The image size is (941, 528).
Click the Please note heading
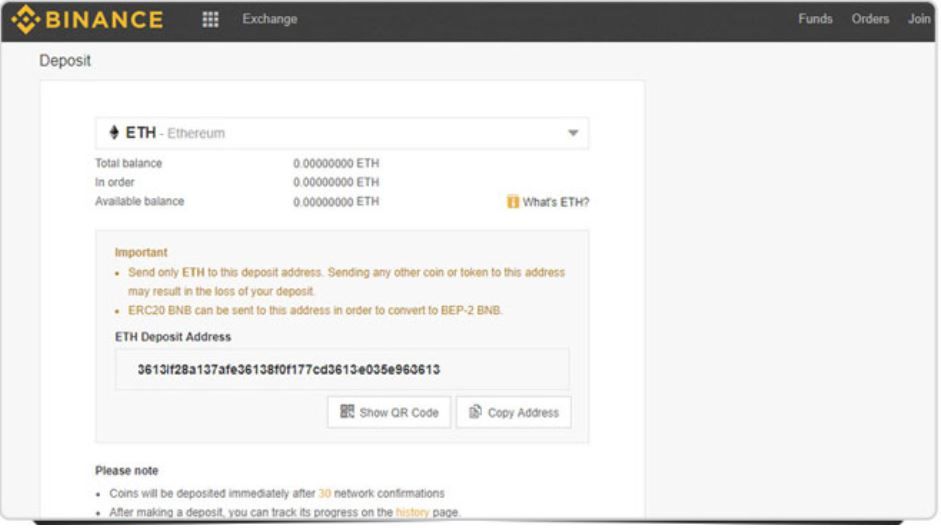pos(127,471)
